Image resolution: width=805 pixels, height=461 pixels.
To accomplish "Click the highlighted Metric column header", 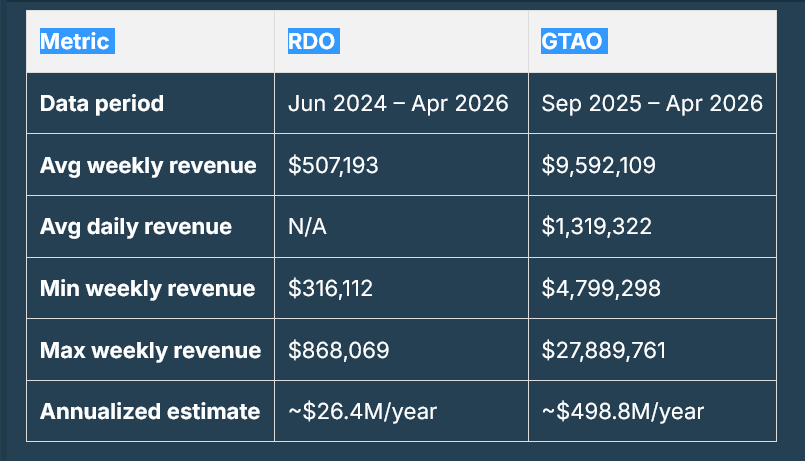I will click(x=75, y=42).
